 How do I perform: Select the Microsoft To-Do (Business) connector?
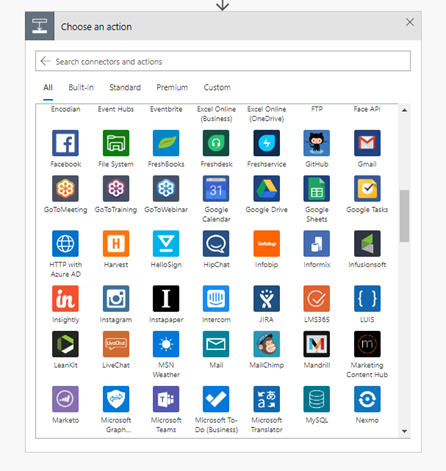click(x=216, y=399)
